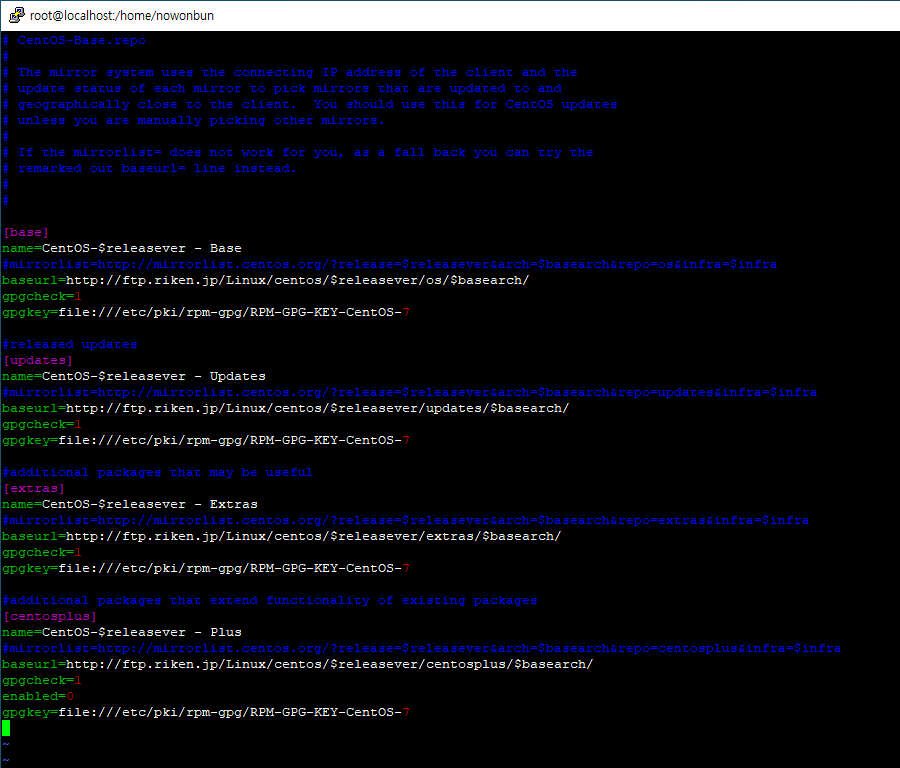The width and height of the screenshot is (900, 768).
Task: Click the line 'unless you are manually picking other mirrors.'
Action: coord(193,121)
